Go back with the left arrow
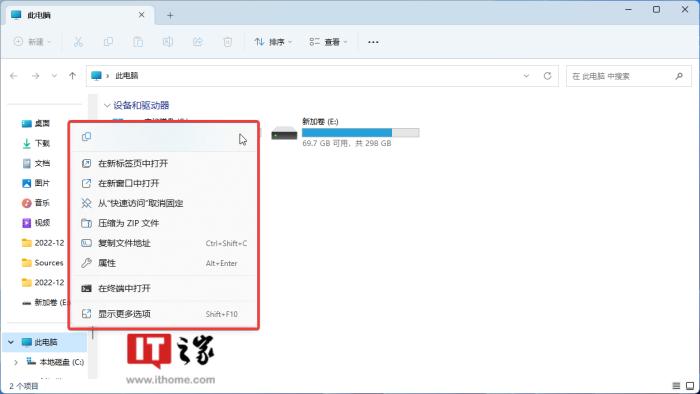 (x=14, y=76)
